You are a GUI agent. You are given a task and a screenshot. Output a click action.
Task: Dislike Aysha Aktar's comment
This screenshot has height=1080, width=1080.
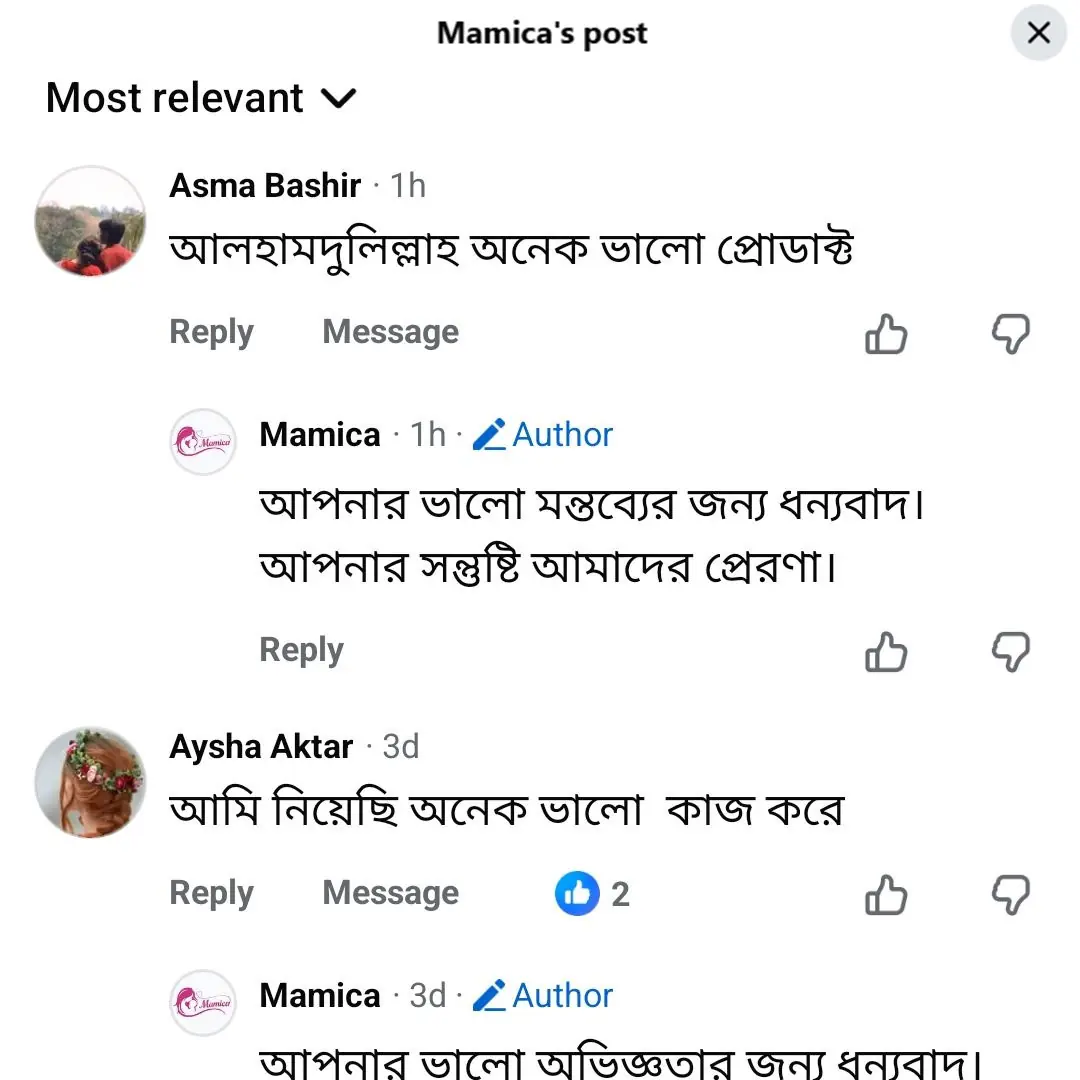coord(1010,894)
